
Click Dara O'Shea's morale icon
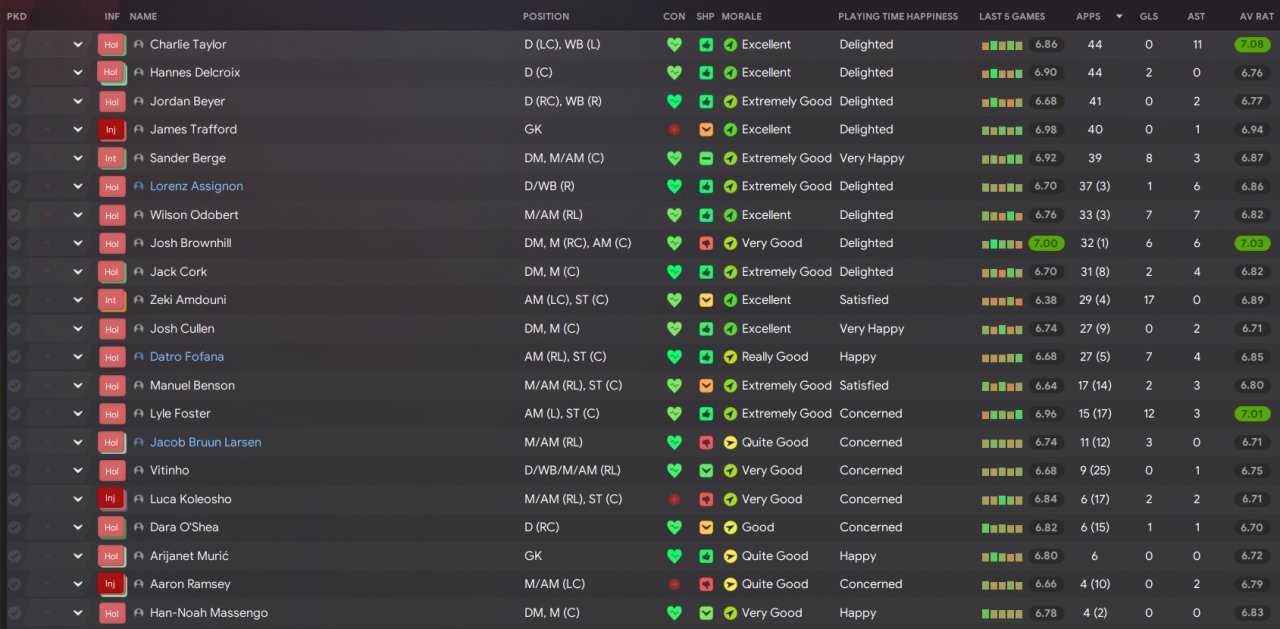pyautogui.click(x=730, y=527)
